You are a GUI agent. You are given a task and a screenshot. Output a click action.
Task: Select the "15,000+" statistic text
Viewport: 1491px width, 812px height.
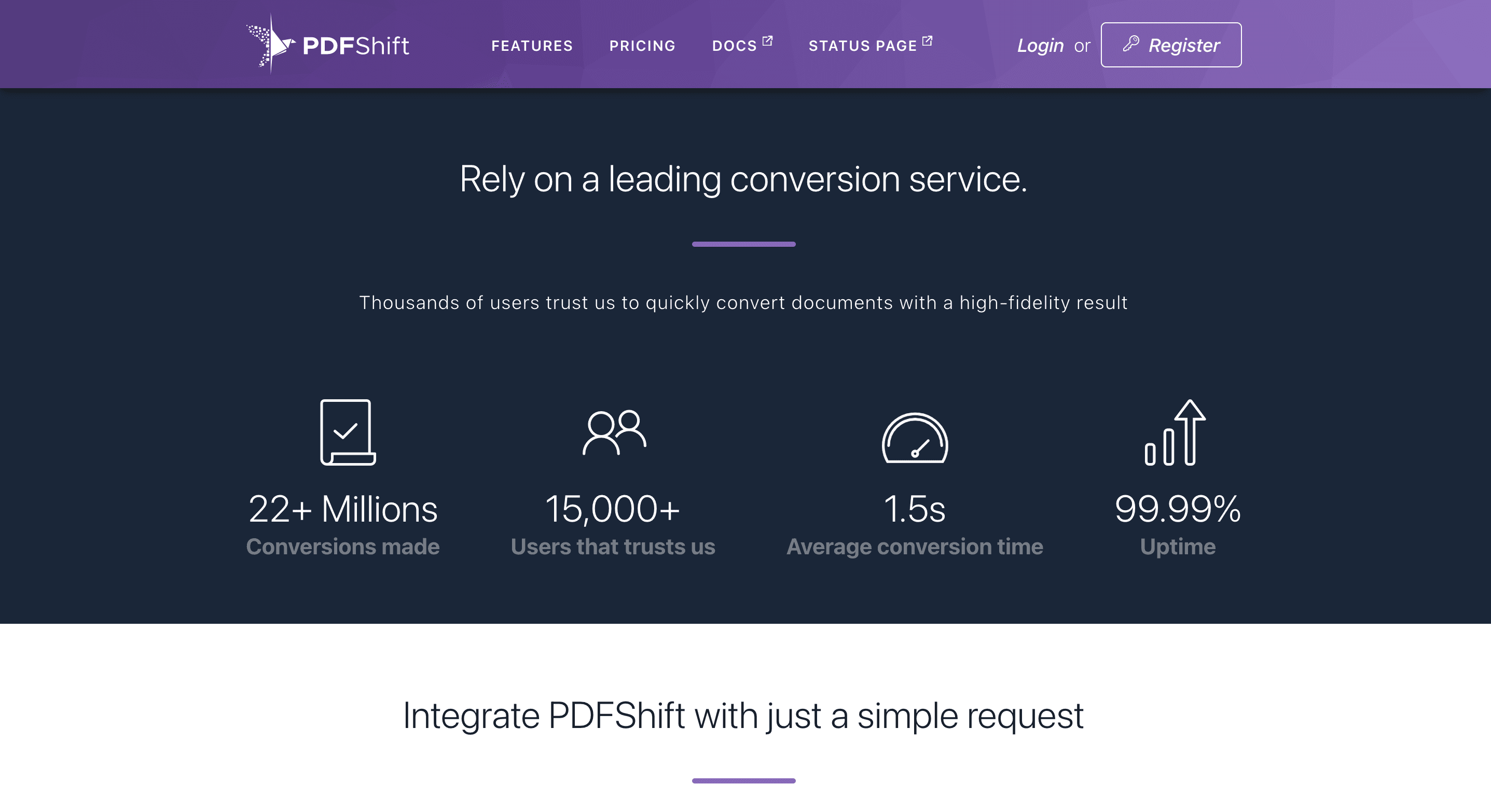click(x=612, y=509)
